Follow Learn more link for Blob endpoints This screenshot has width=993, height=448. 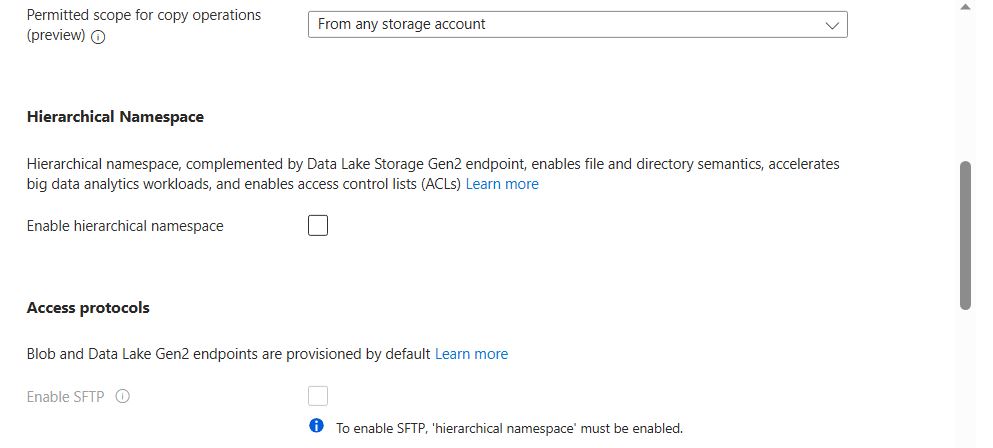471,354
